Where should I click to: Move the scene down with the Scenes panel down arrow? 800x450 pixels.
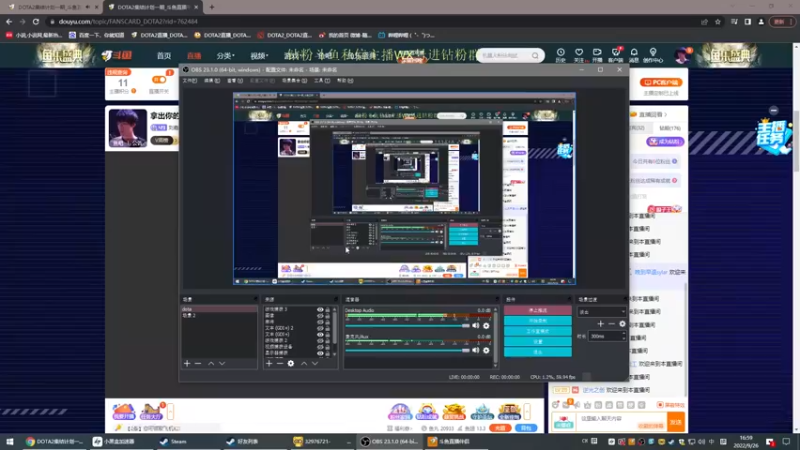[222, 363]
